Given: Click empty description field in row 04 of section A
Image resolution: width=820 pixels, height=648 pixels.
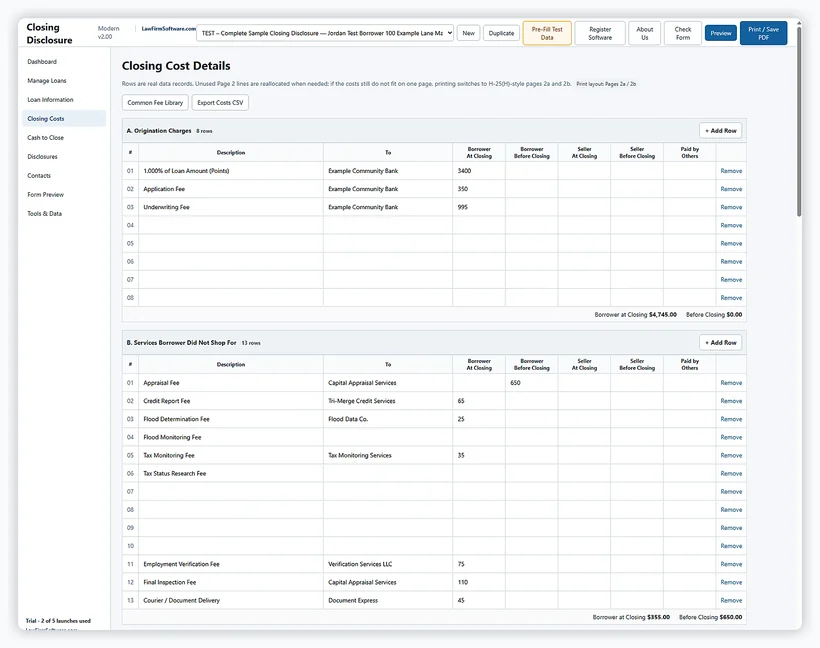Looking at the screenshot, I should pyautogui.click(x=231, y=225).
